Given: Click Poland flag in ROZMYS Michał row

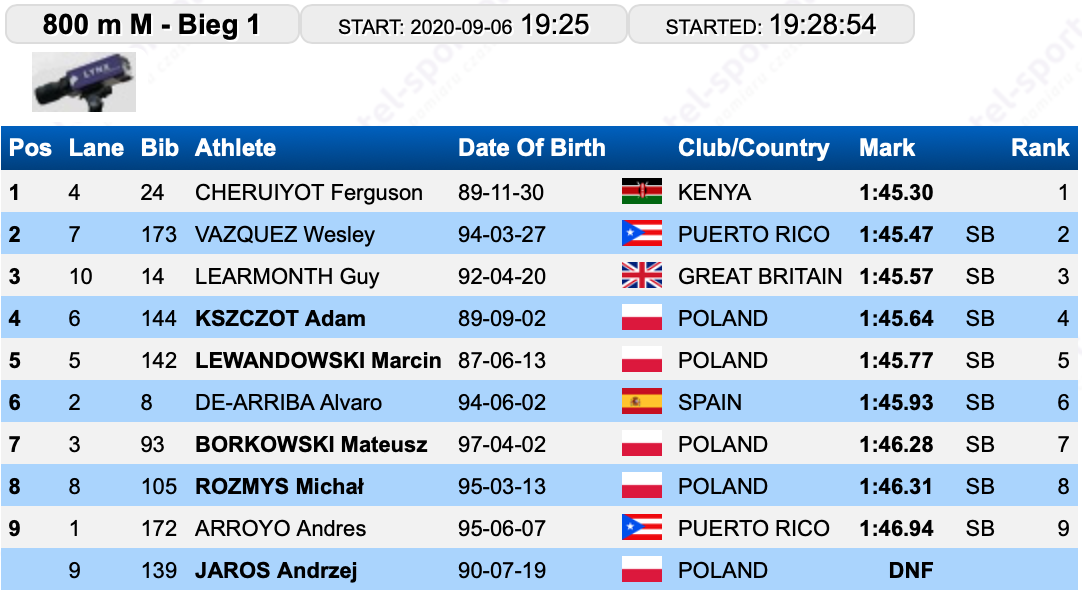Looking at the screenshot, I should coord(642,486).
